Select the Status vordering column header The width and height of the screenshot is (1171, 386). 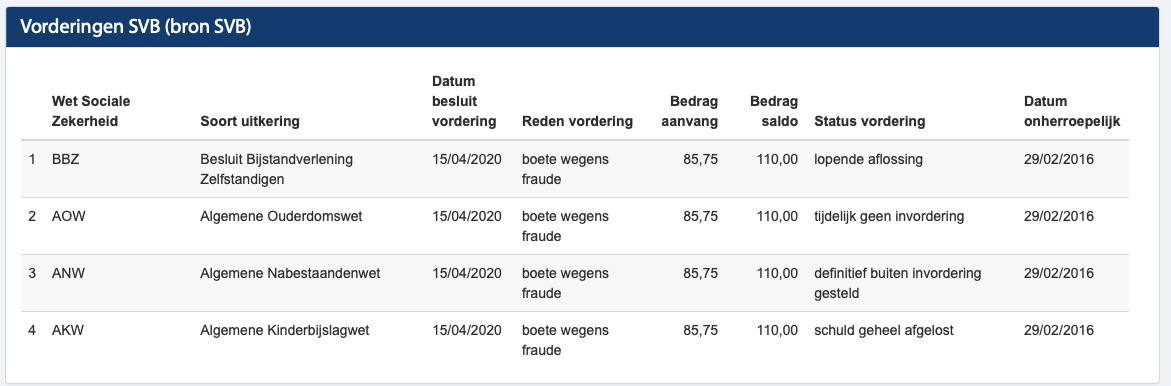tap(870, 121)
